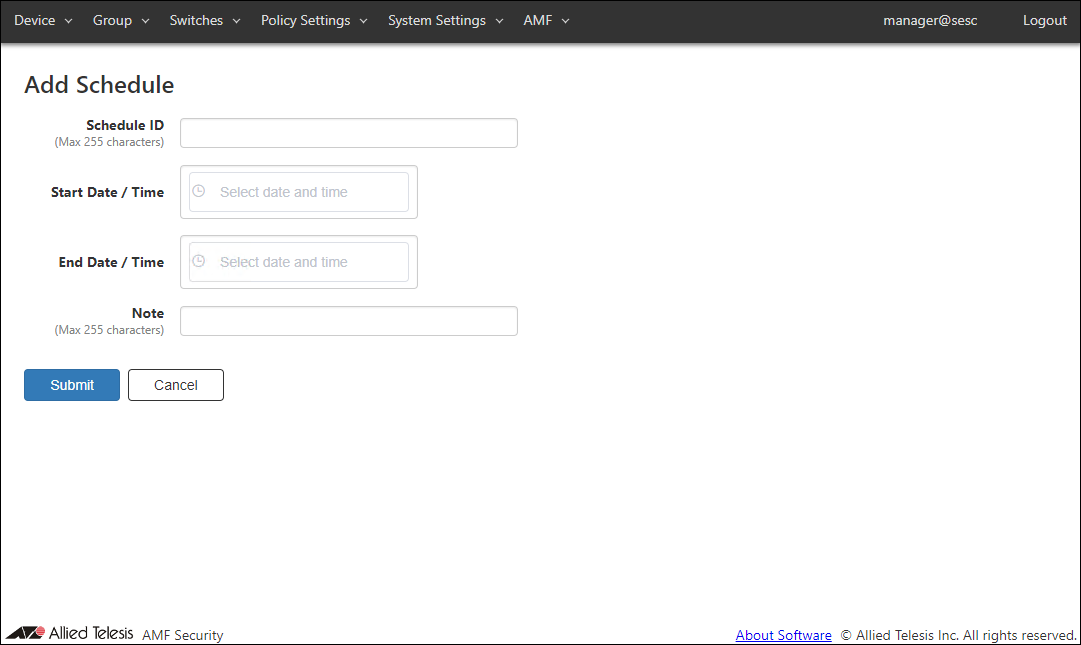The height and width of the screenshot is (645, 1081).
Task: Focus the Schedule ID text field
Action: (349, 133)
